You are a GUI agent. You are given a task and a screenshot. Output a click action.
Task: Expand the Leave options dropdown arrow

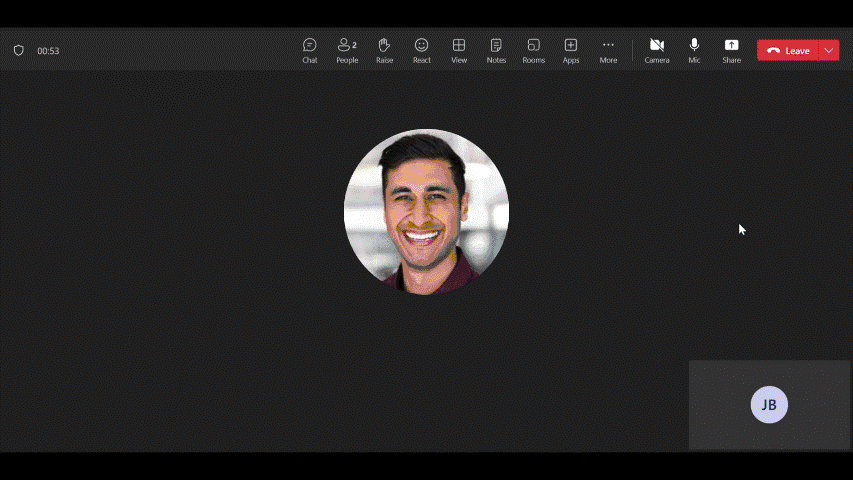(x=829, y=51)
